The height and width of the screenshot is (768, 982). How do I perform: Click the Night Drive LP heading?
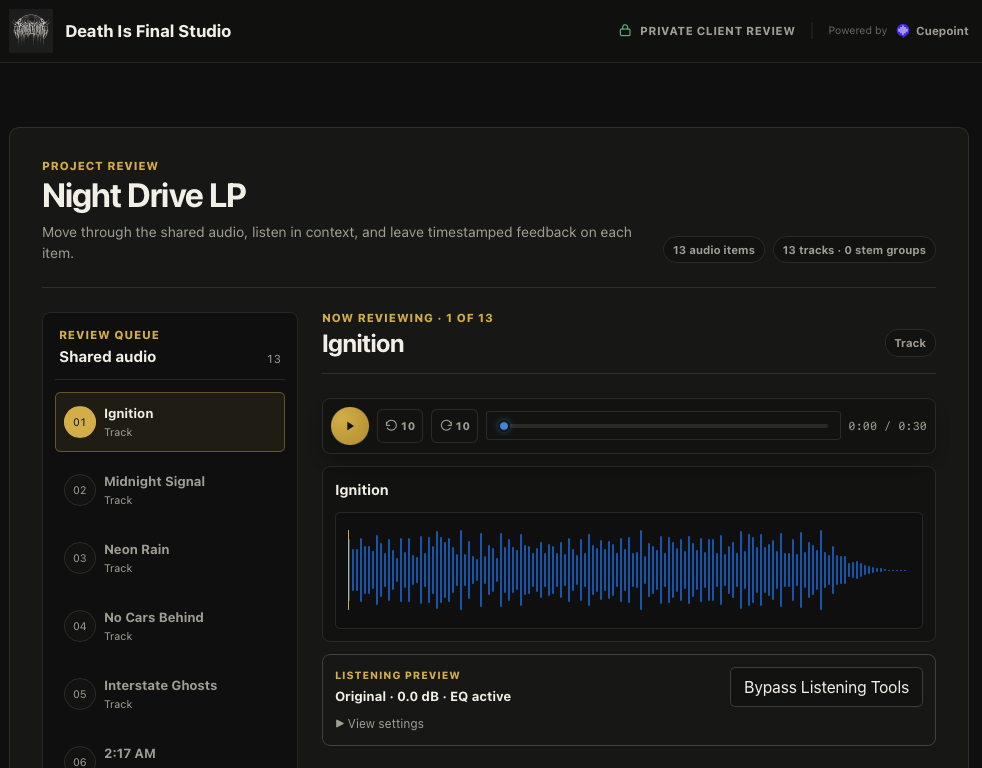[144, 195]
